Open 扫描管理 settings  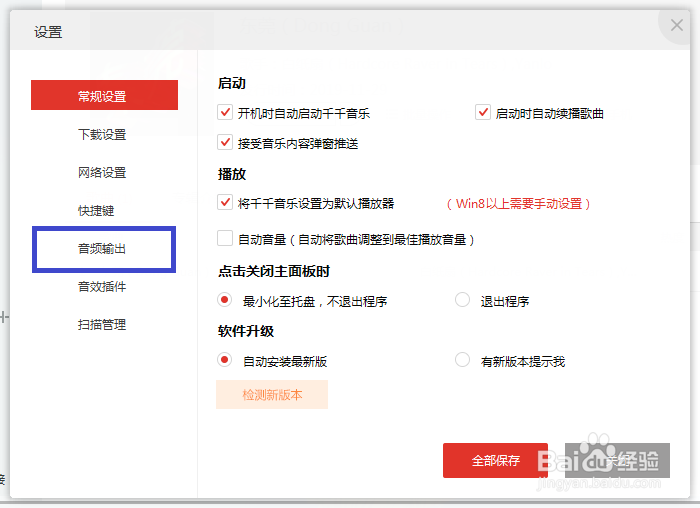102,325
